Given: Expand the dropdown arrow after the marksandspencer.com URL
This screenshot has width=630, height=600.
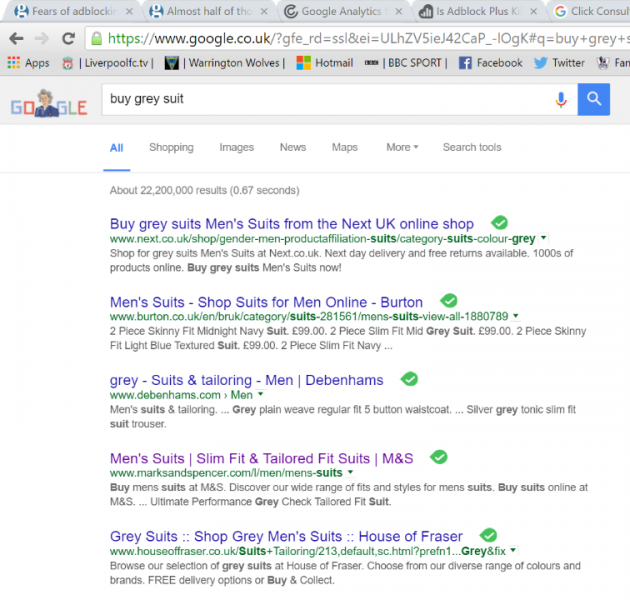Looking at the screenshot, I should [x=350, y=472].
